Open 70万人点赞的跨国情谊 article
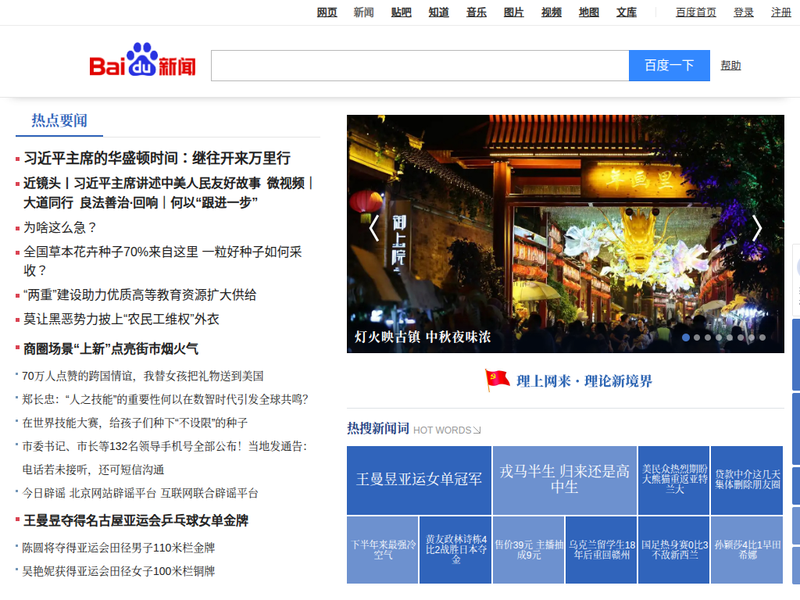 point(143,376)
